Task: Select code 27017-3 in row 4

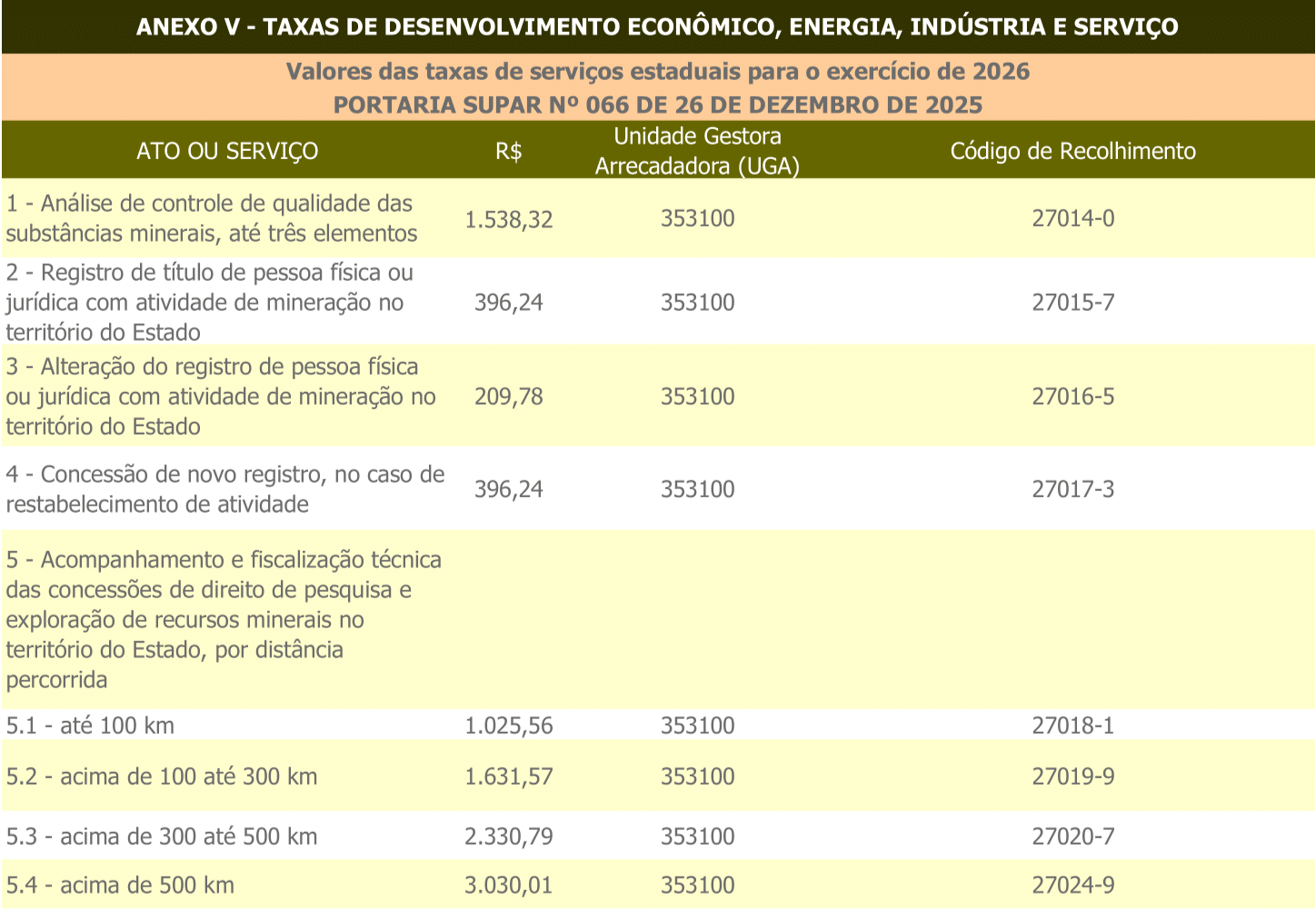Action: pos(1073,489)
